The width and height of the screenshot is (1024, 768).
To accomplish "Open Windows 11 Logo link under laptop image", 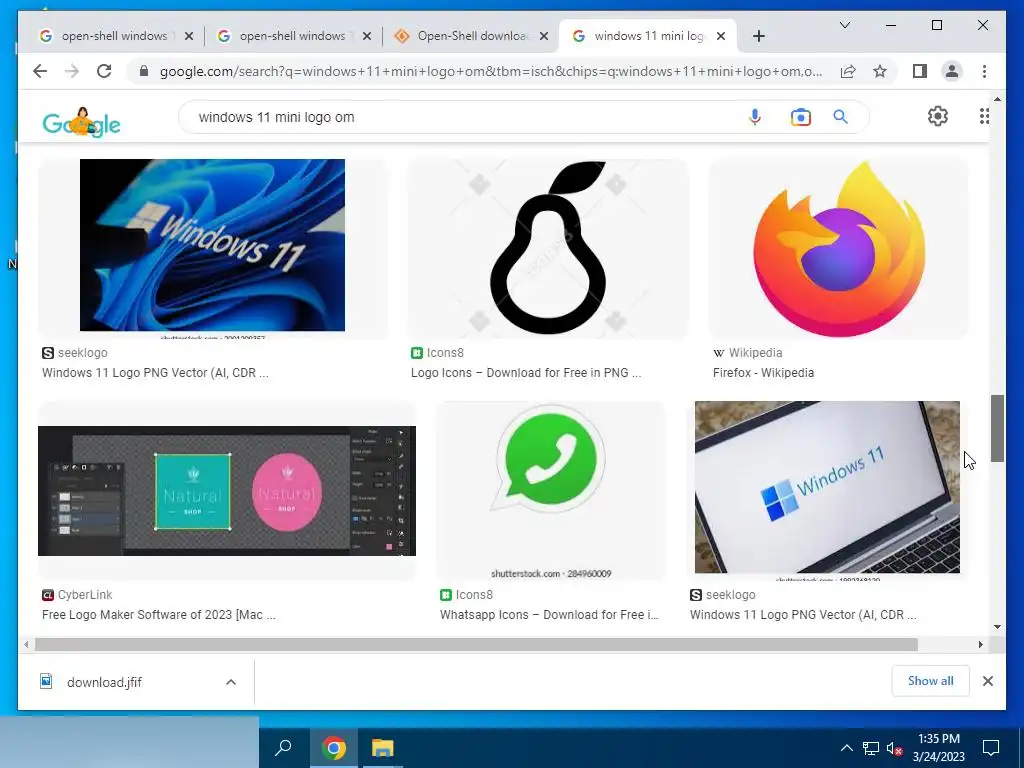I will (x=803, y=615).
